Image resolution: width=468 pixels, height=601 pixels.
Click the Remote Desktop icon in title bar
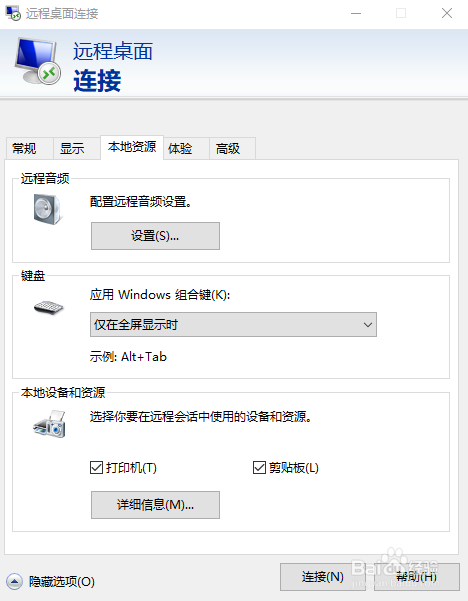[x=13, y=13]
